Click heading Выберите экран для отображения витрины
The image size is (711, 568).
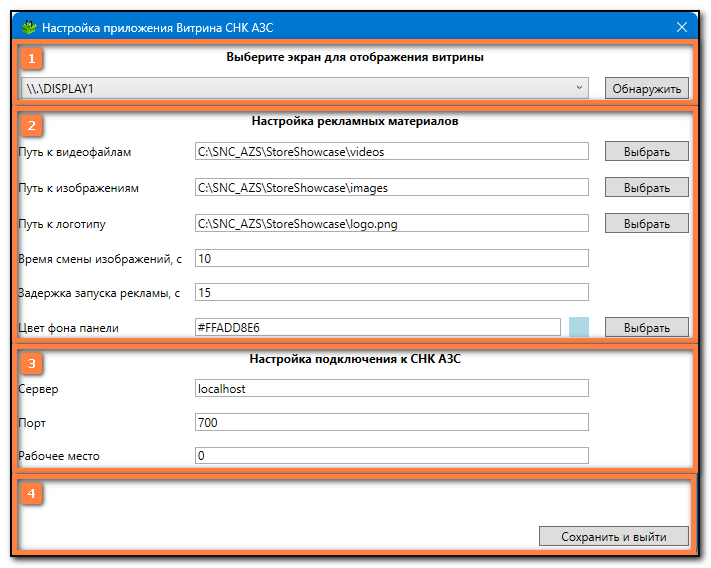[355, 57]
